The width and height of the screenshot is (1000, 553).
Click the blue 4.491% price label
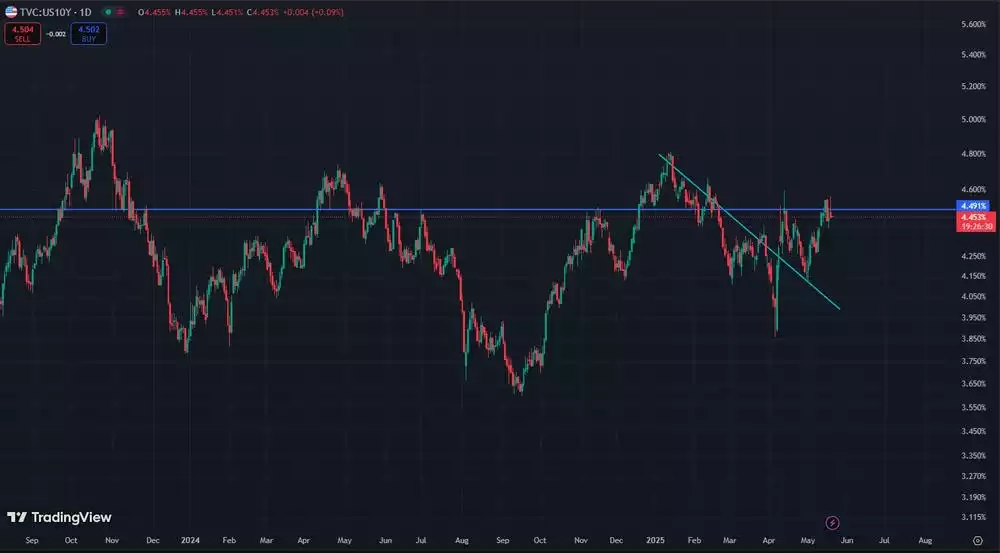pos(973,205)
